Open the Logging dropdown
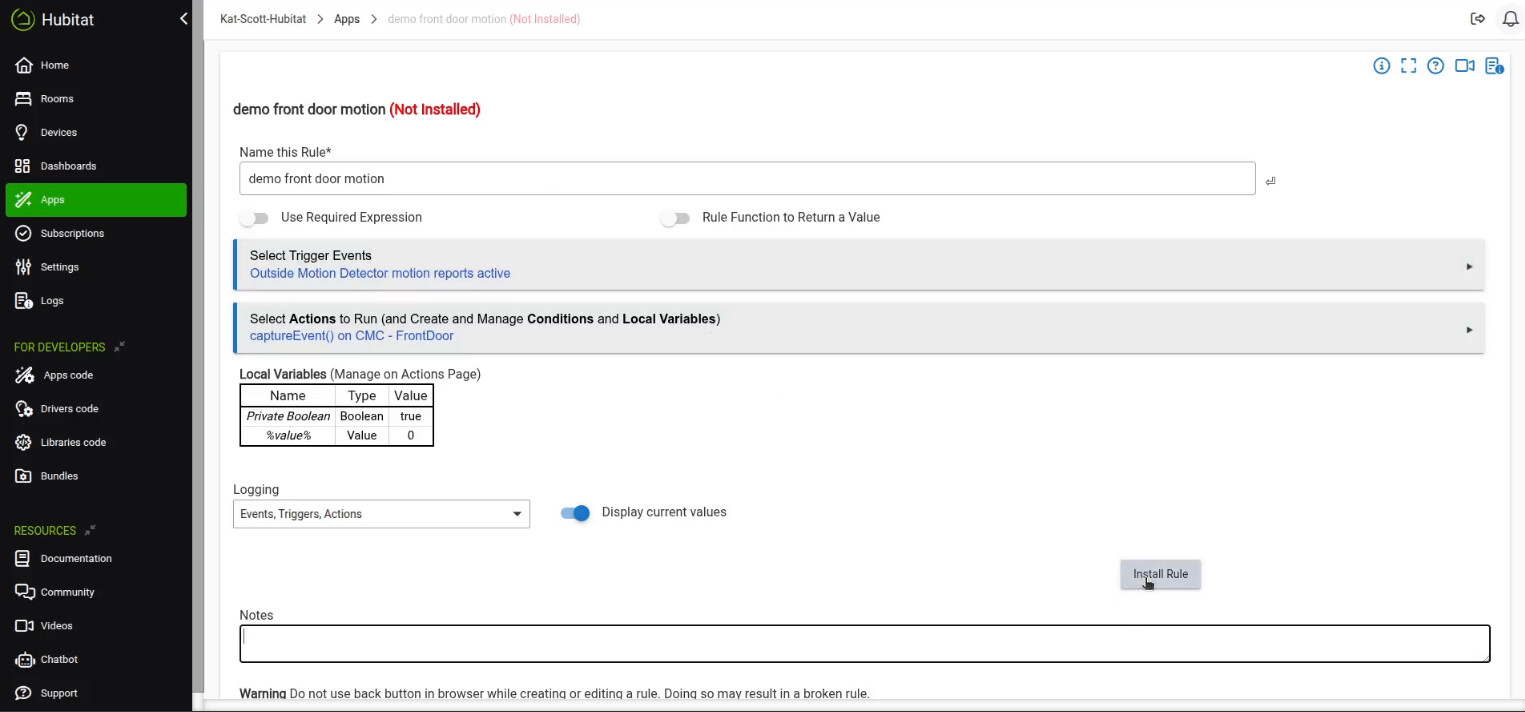Image resolution: width=1525 pixels, height=712 pixels. point(381,514)
